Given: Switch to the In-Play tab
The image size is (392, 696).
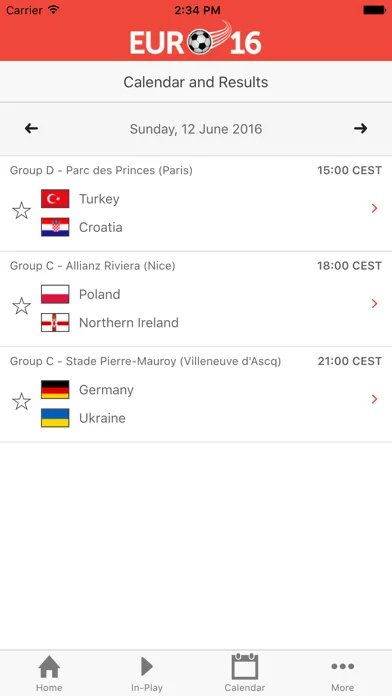Looking at the screenshot, I should point(147,673).
